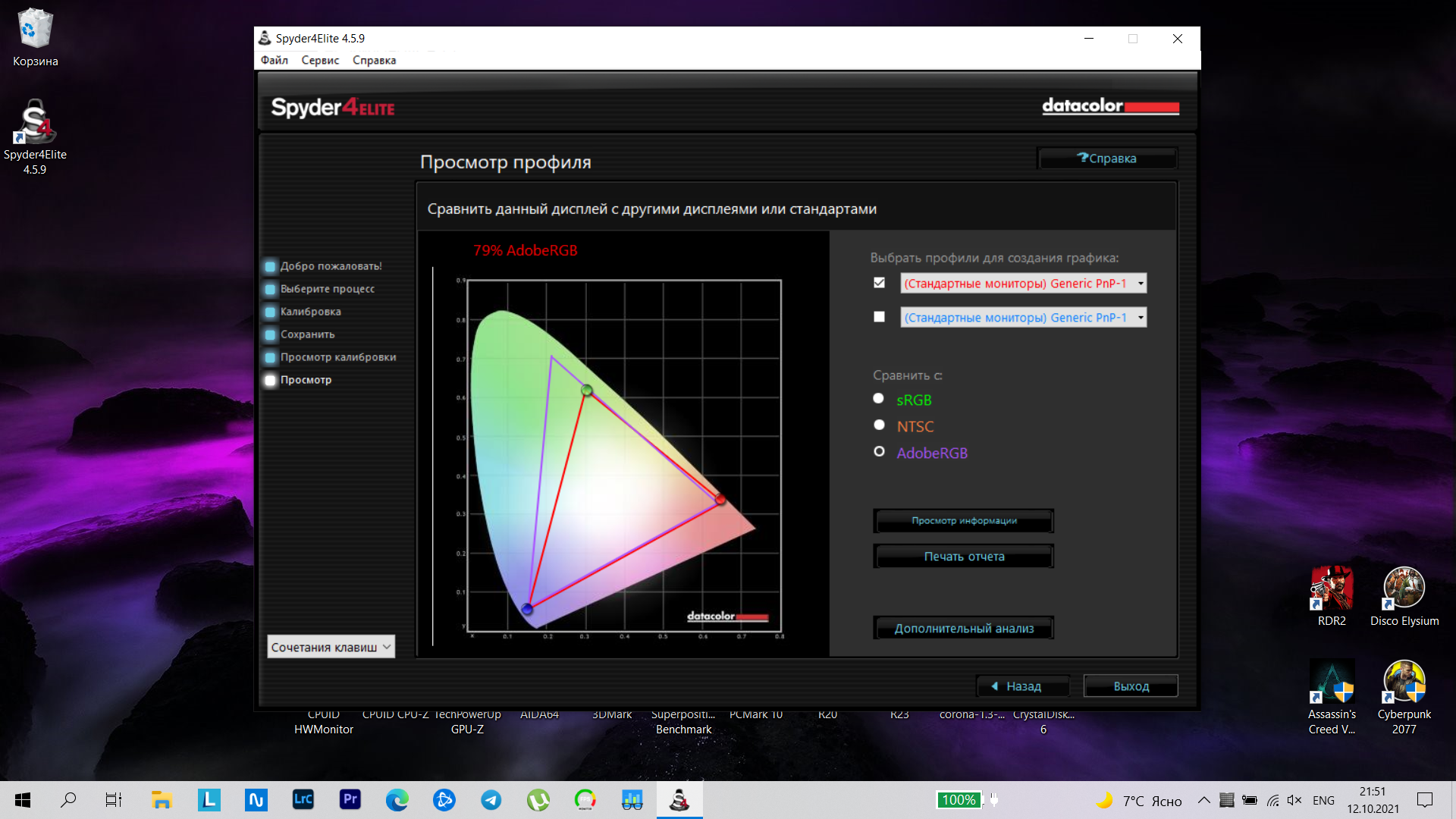The height and width of the screenshot is (819, 1456).
Task: Open Premiere Pro from taskbar
Action: 350,799
